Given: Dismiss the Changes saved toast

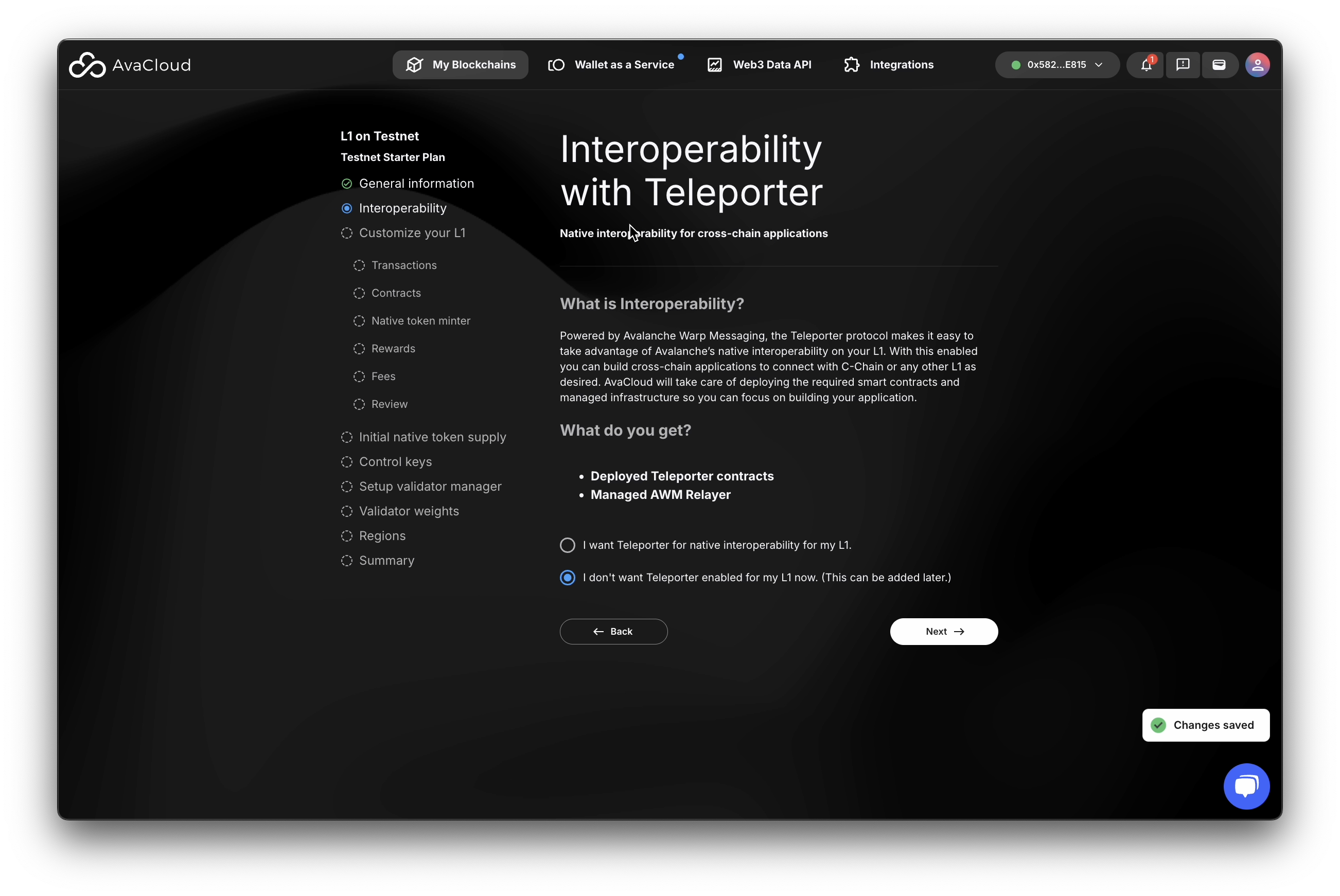Looking at the screenshot, I should coord(1206,725).
